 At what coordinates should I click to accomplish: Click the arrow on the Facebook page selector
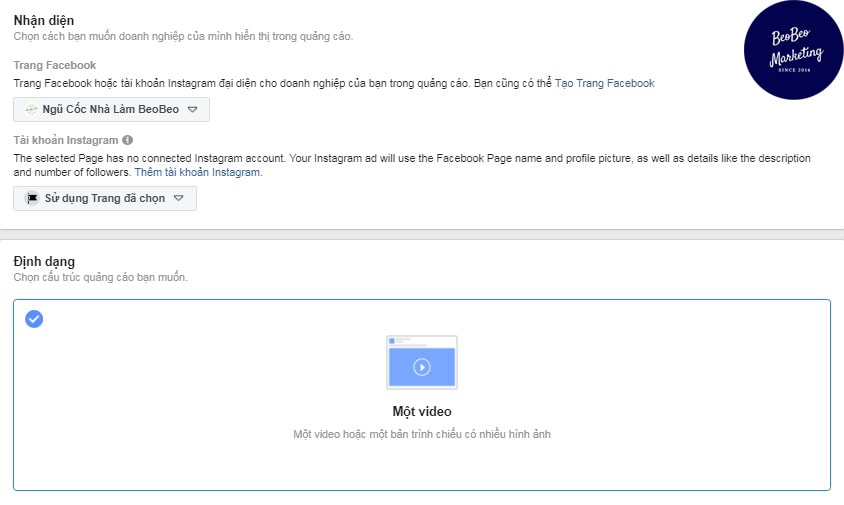pyautogui.click(x=193, y=109)
